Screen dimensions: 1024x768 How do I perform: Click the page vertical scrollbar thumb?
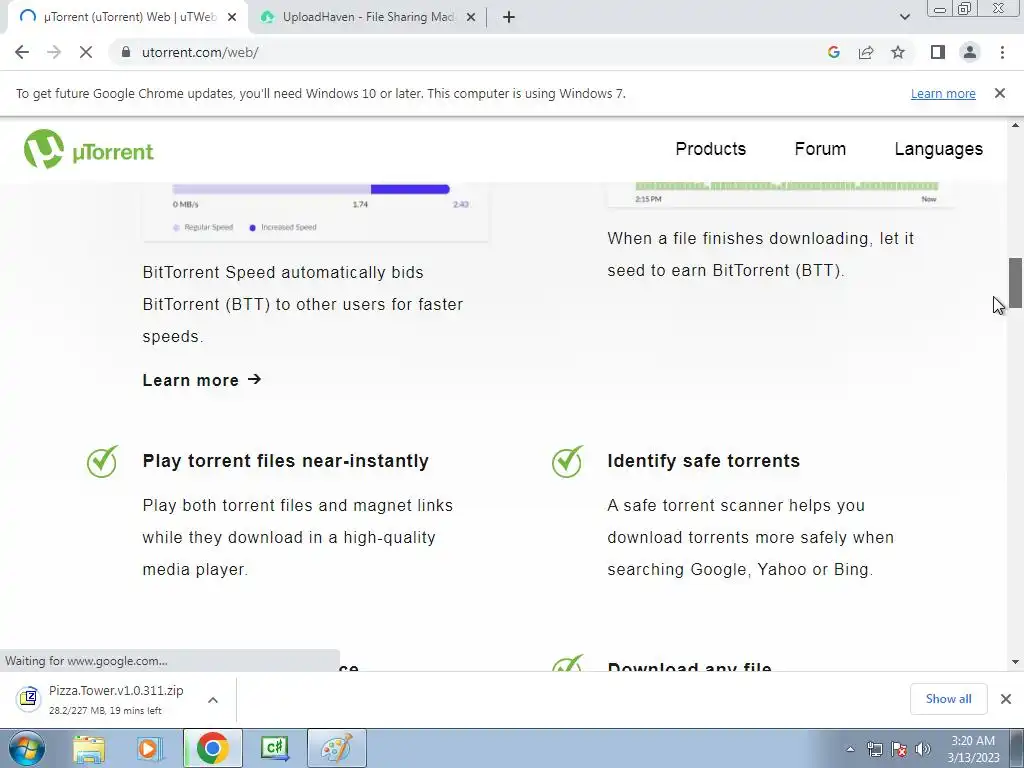(1015, 283)
